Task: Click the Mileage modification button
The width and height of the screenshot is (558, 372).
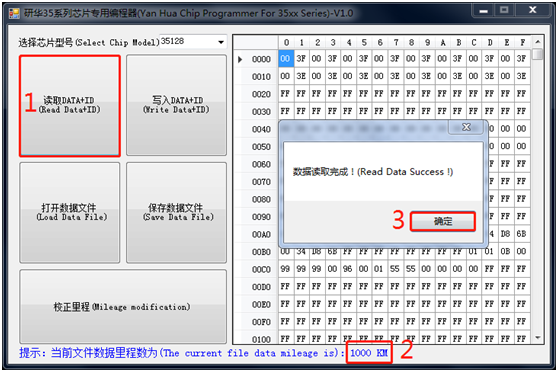Action: point(123,306)
